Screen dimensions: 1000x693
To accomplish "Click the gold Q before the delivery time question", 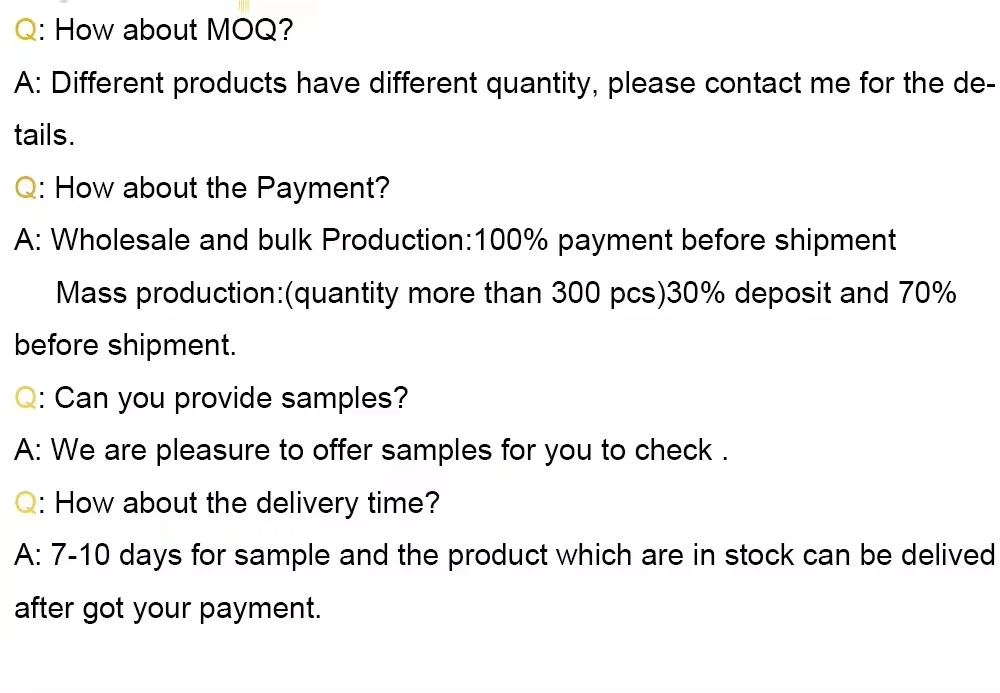I will [25, 503].
